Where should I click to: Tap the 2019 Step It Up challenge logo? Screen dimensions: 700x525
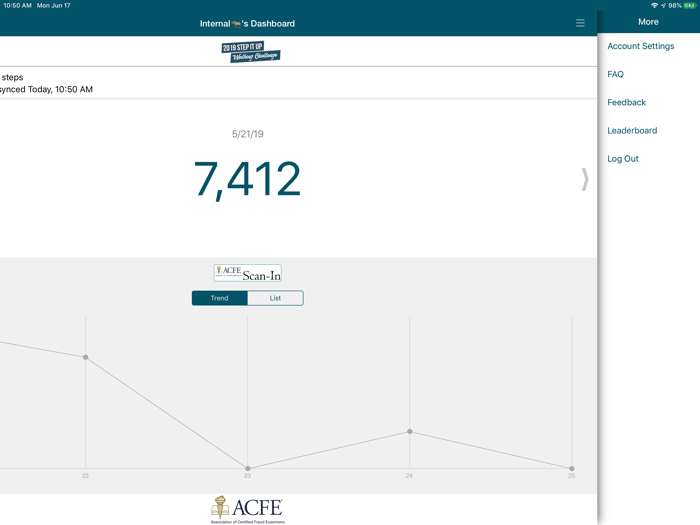click(250, 52)
